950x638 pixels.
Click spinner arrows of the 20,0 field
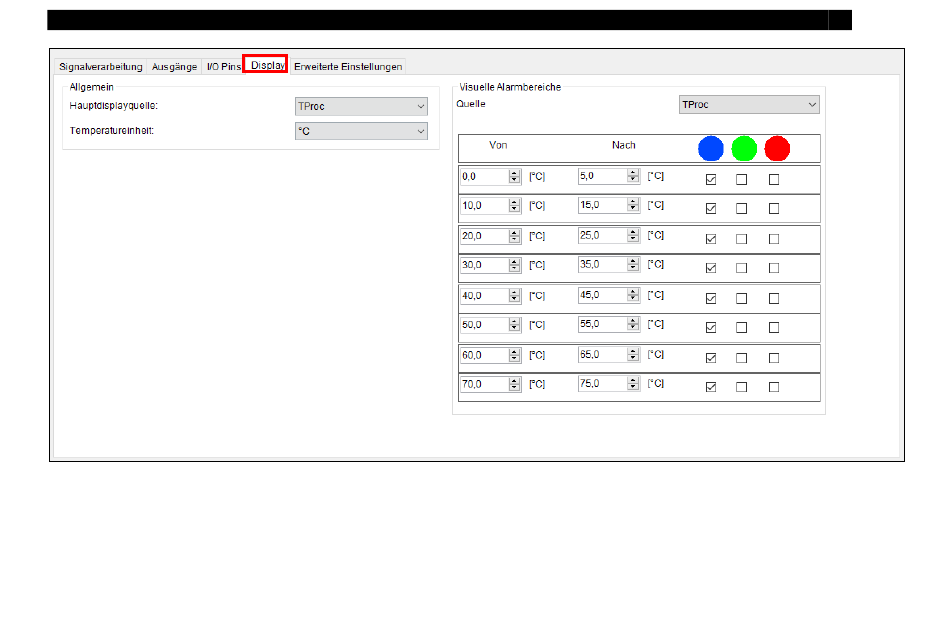pos(514,236)
